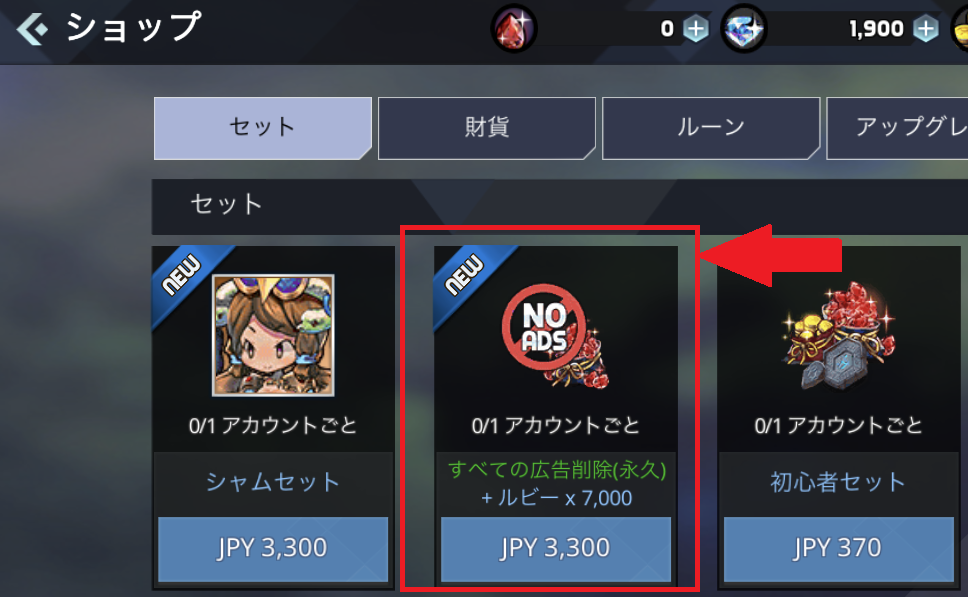This screenshot has width=968, height=597.
Task: Tap the red ruby currency icon
Action: coord(514,28)
